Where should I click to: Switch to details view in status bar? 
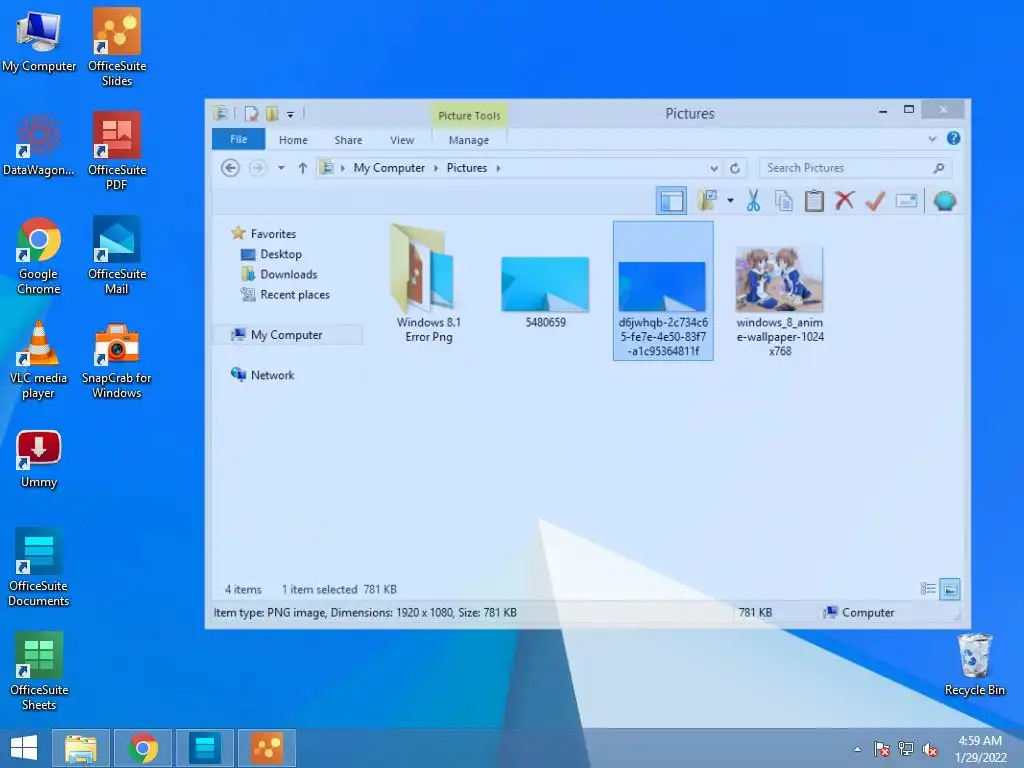point(927,589)
